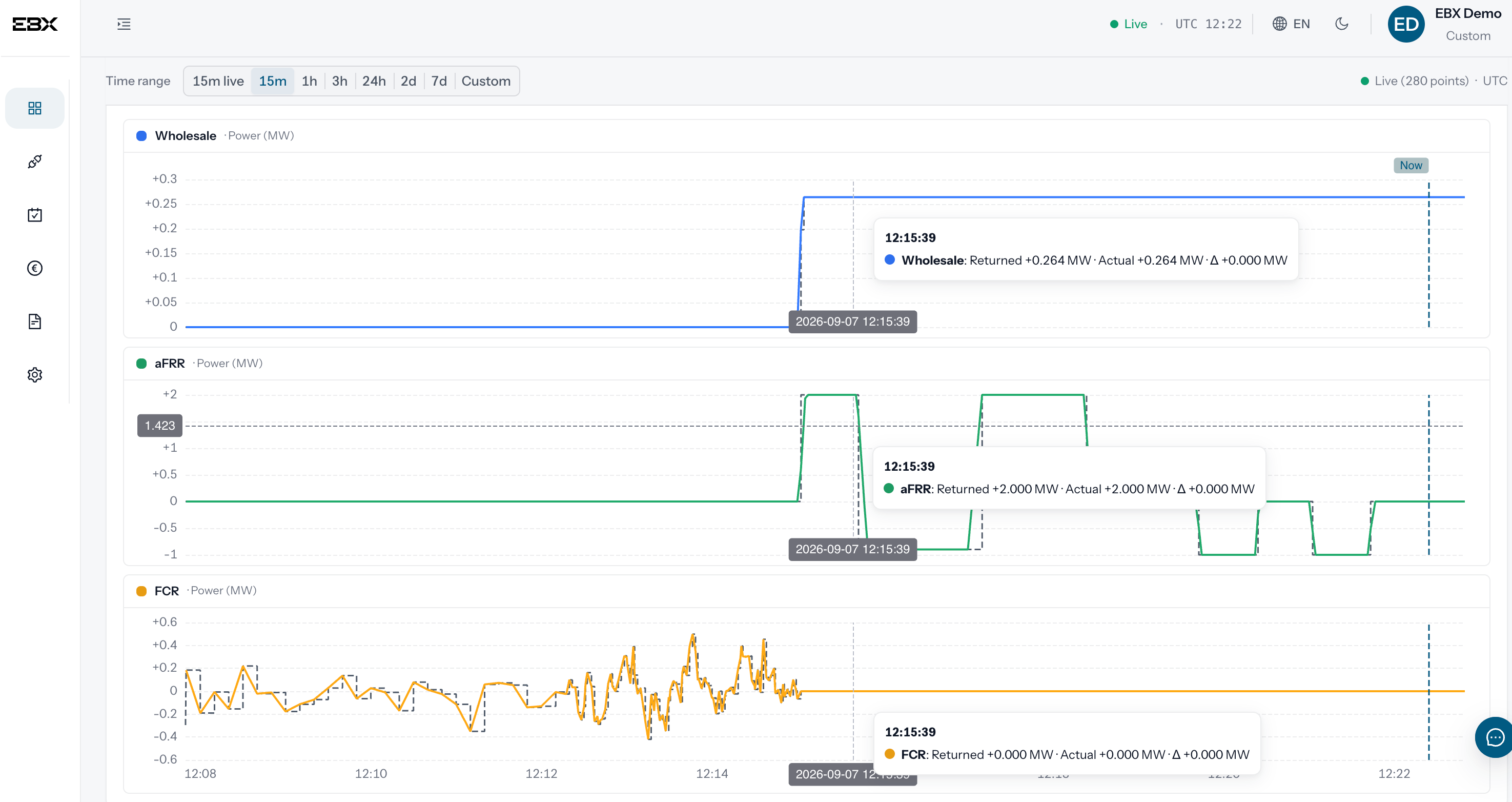This screenshot has width=1512, height=802.
Task: Open the euro billing icon in sidebar
Action: click(35, 268)
